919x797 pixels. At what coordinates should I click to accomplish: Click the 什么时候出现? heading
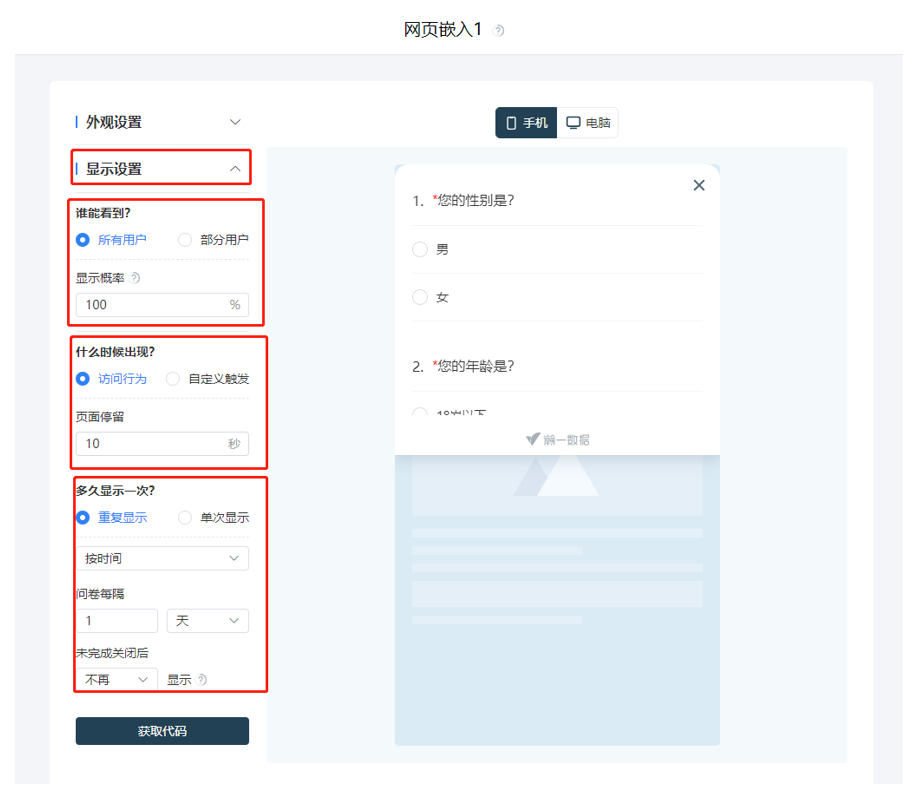pos(115,352)
